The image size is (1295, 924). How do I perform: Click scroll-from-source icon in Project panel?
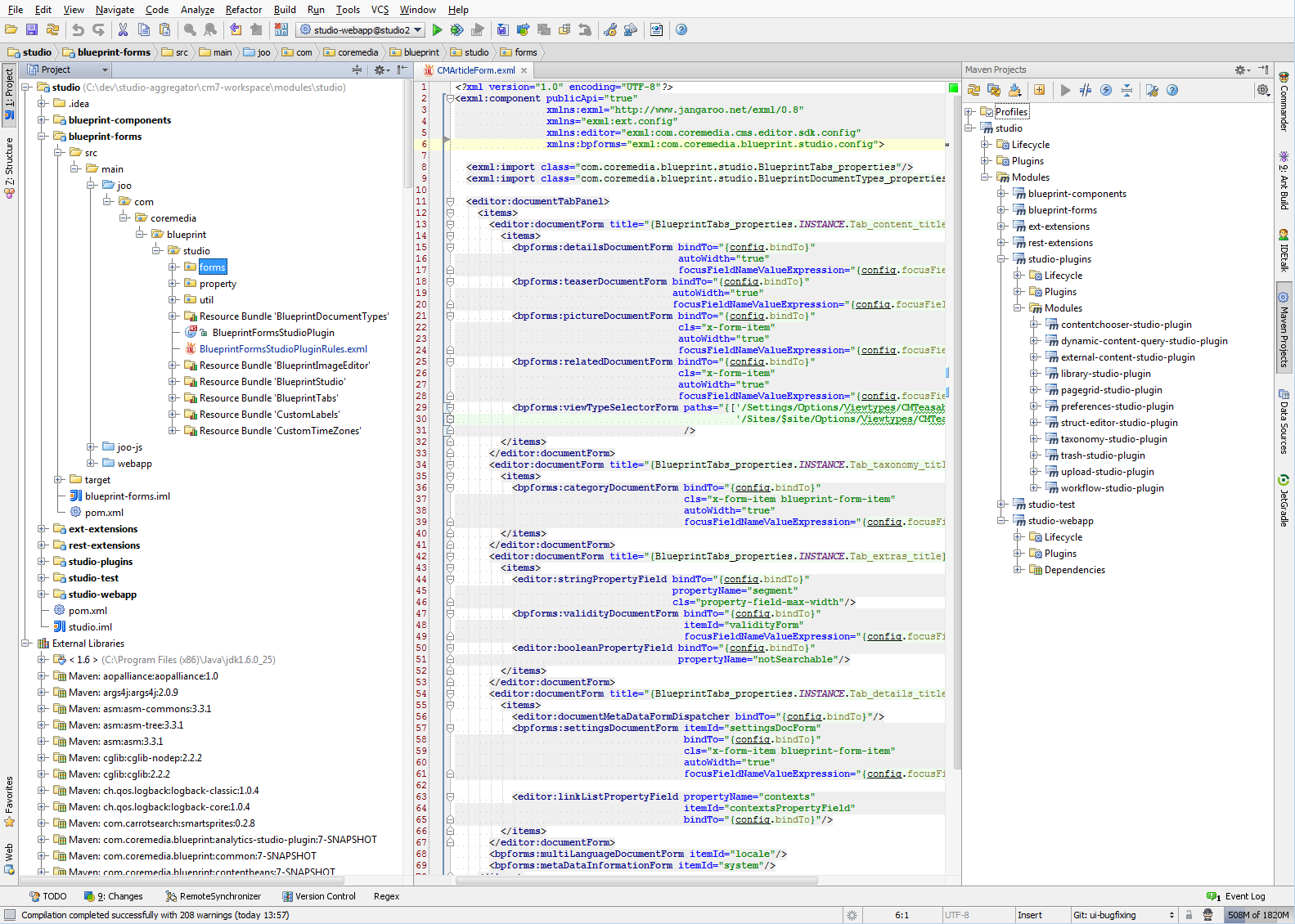[357, 70]
